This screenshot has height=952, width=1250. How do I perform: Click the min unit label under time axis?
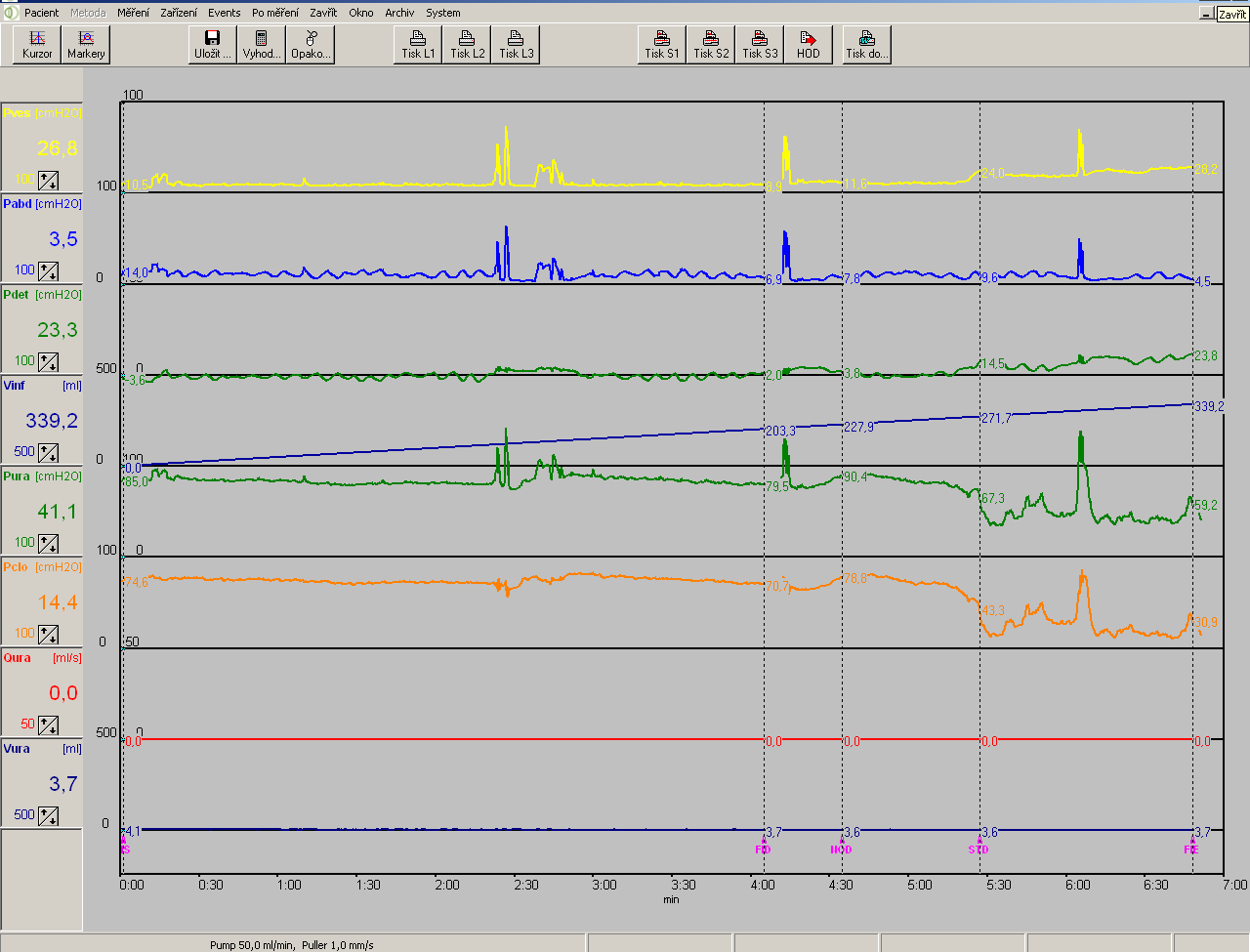671,899
